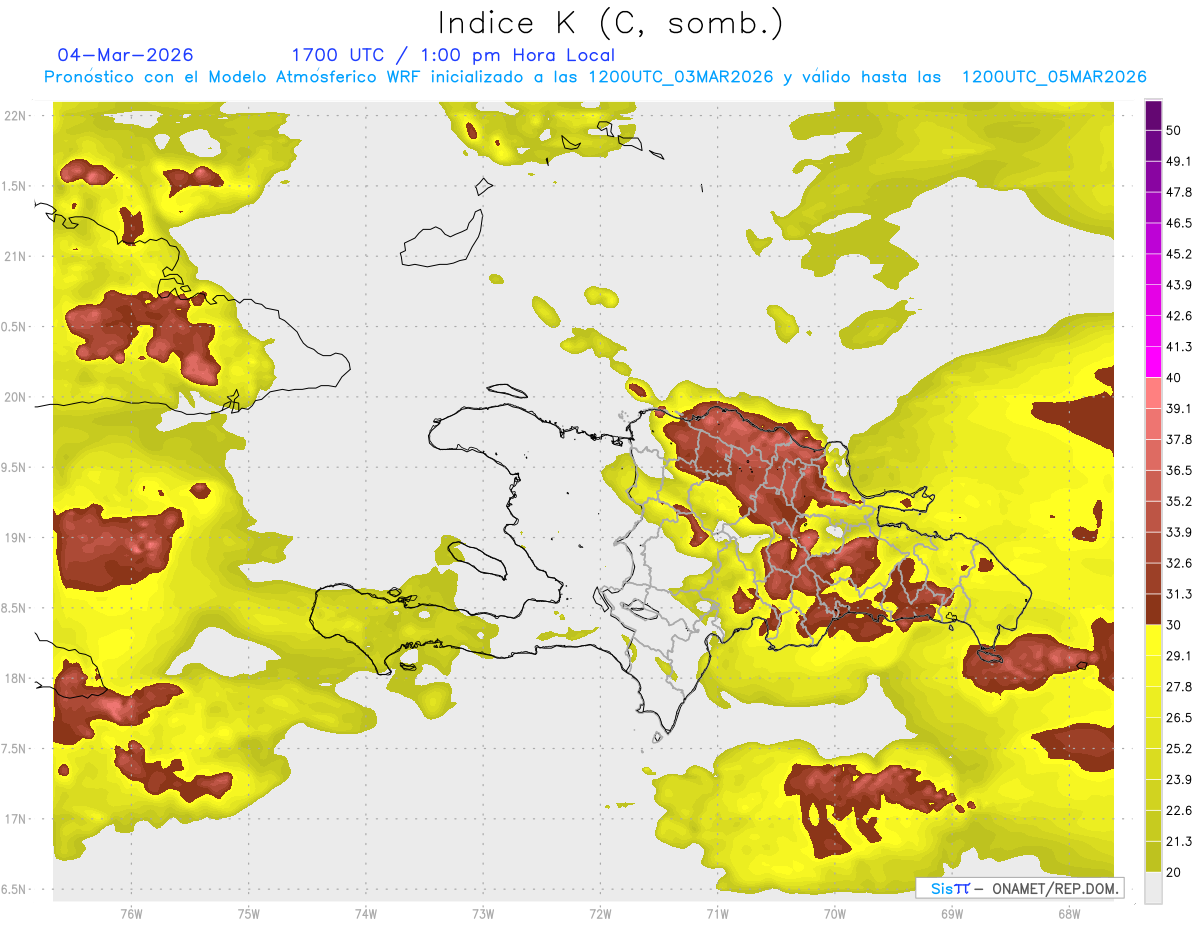
Task: Click the colorbar label '41.3'
Action: coord(1179,347)
